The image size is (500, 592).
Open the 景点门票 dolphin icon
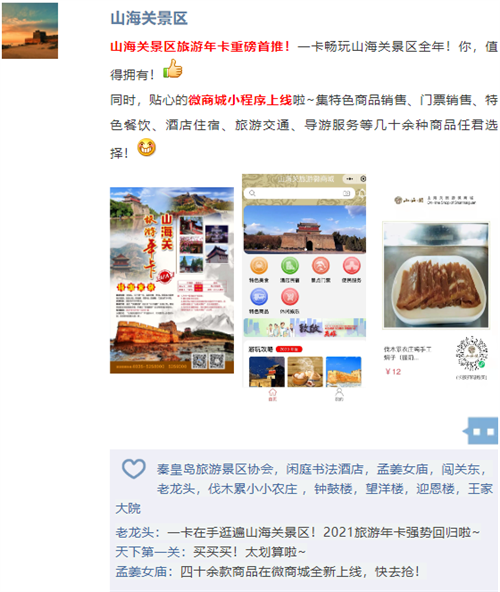(x=321, y=266)
